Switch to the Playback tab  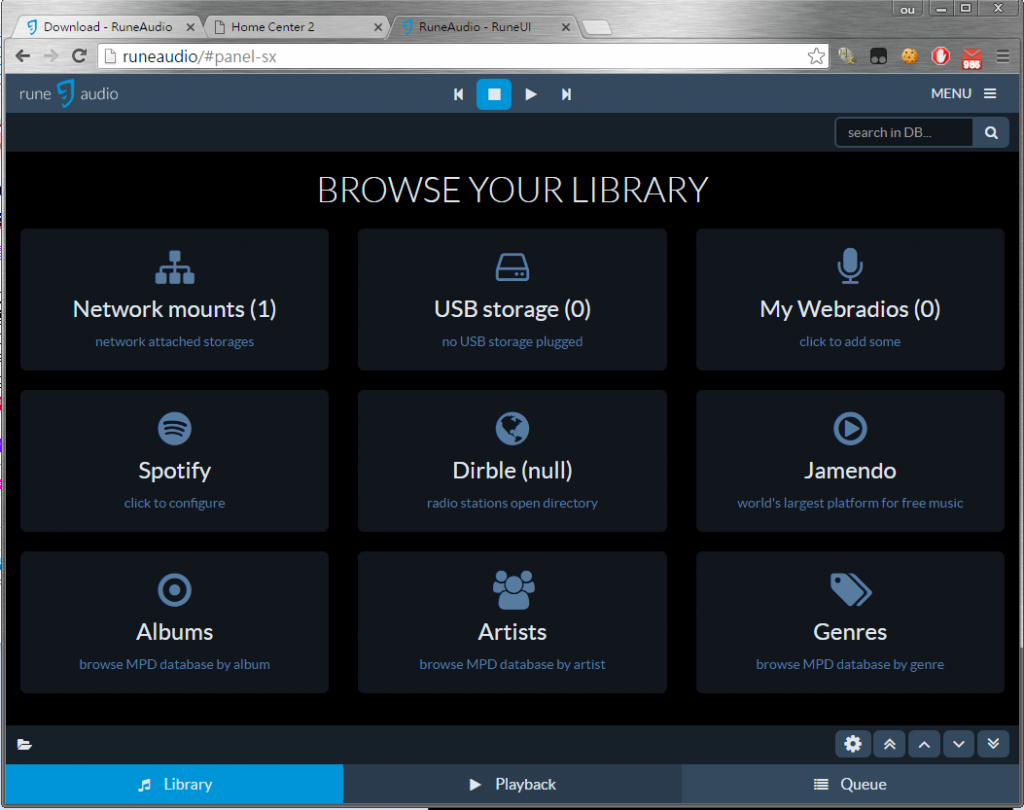[x=512, y=784]
